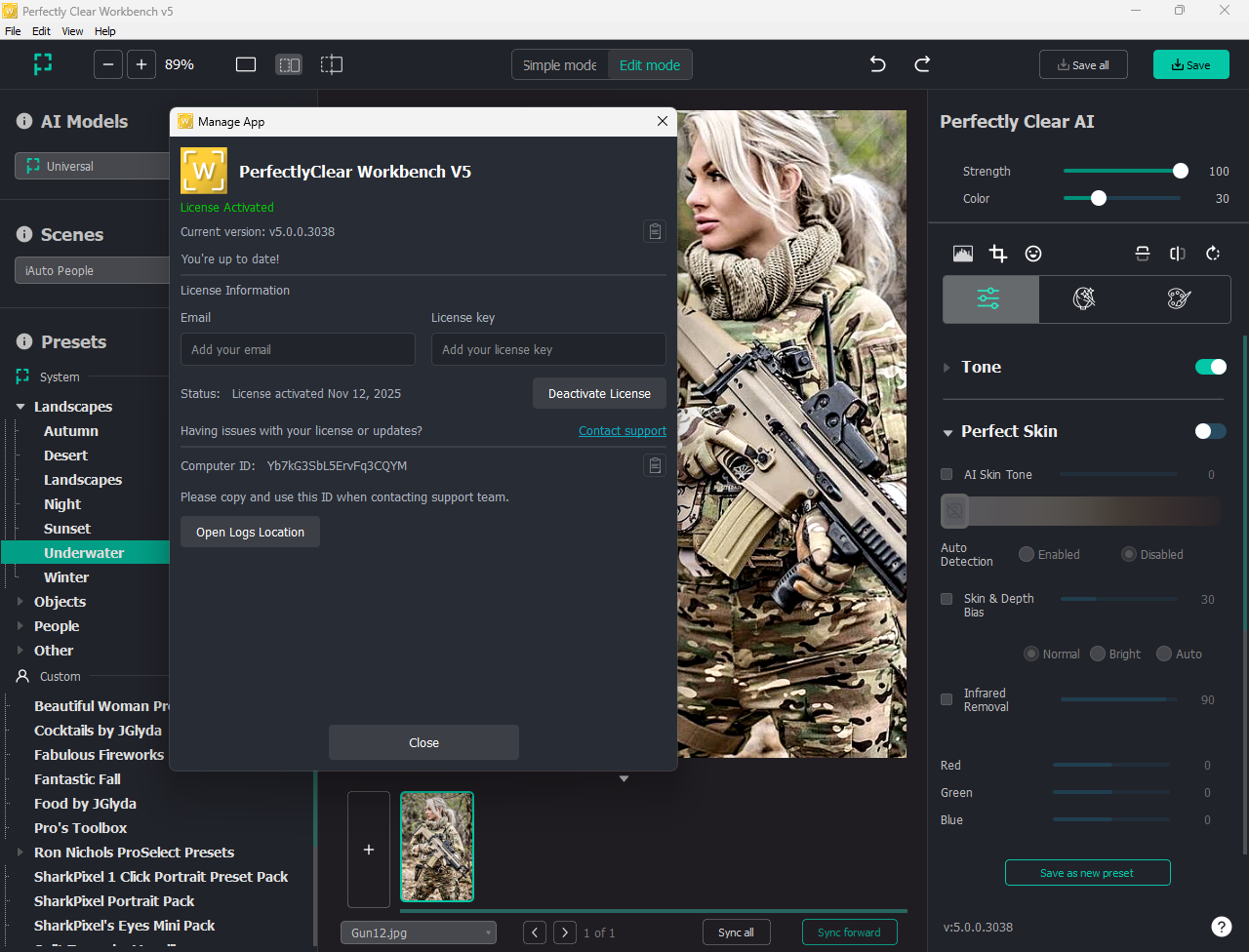Click the Perfectly Clear logo icon in toolbar
Screen dimensions: 1249x952
coord(43,64)
